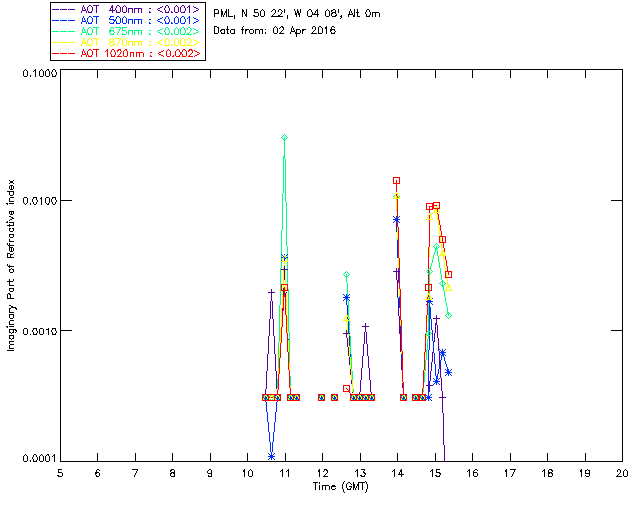Click the last red square marker after 15 GMT
This screenshot has width=640, height=512.
coord(449,274)
